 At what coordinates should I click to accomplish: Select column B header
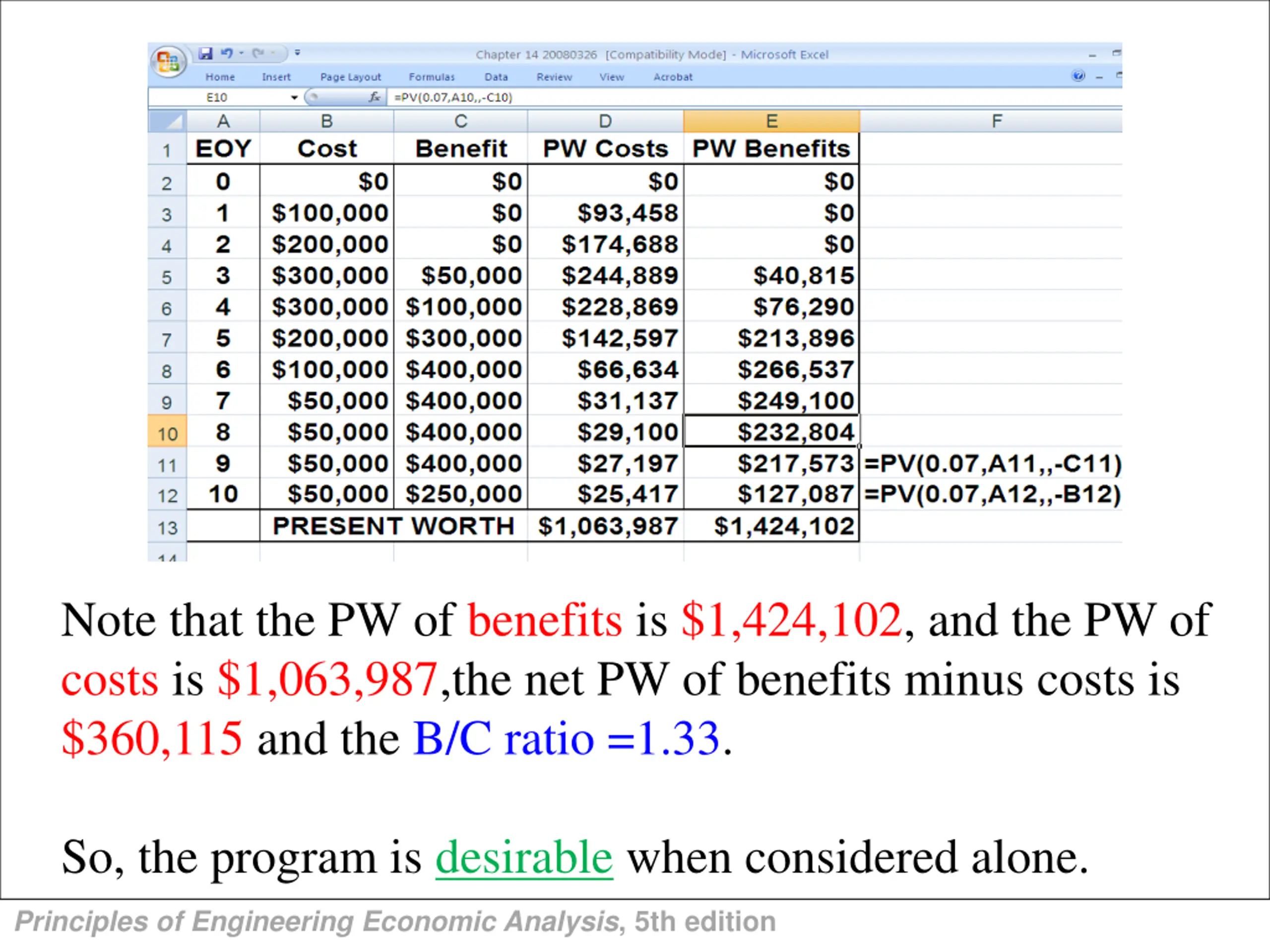click(x=327, y=121)
